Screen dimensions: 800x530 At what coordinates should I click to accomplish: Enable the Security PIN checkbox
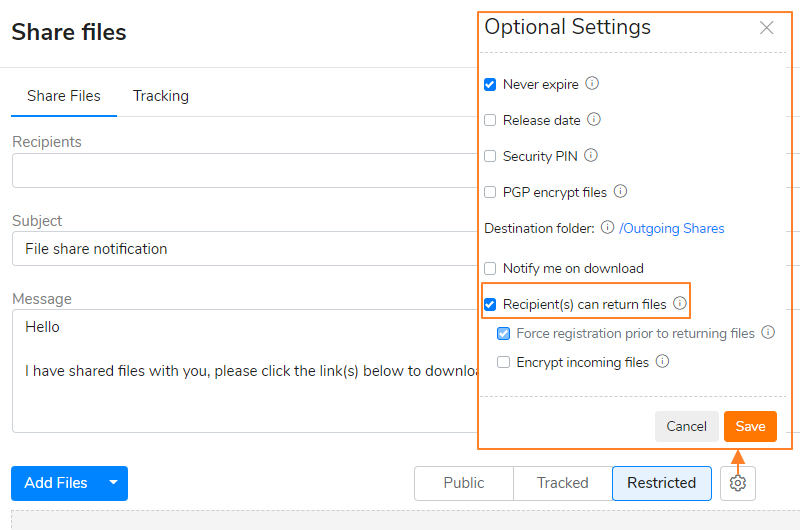(x=490, y=156)
